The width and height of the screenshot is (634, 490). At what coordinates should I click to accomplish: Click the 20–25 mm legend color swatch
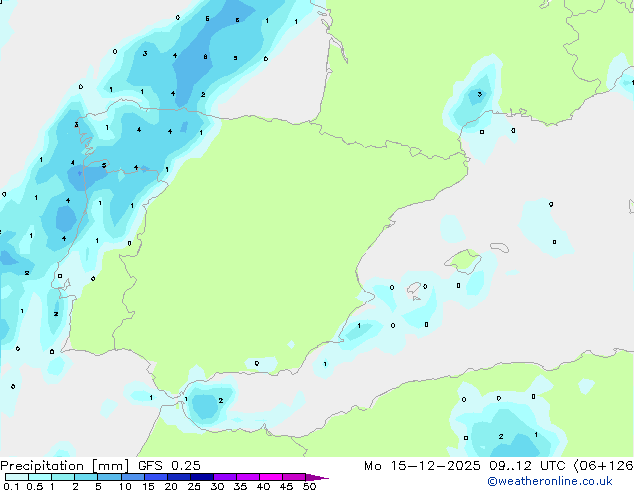point(178,477)
